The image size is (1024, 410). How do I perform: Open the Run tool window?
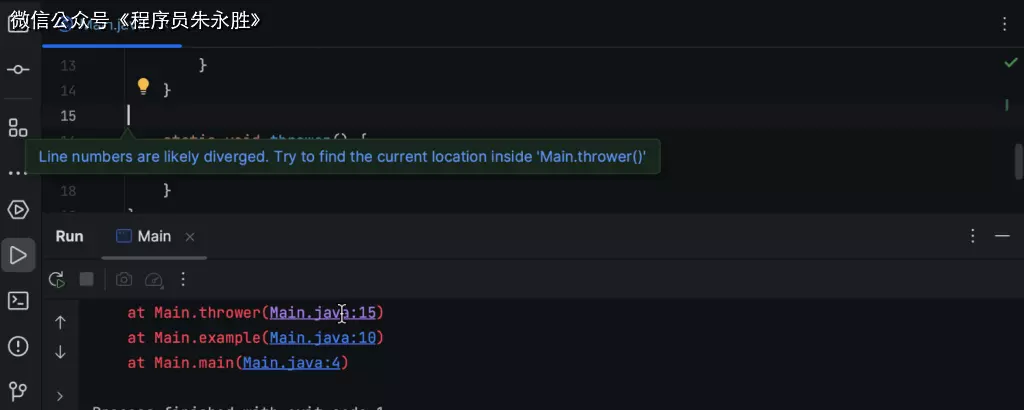click(18, 255)
